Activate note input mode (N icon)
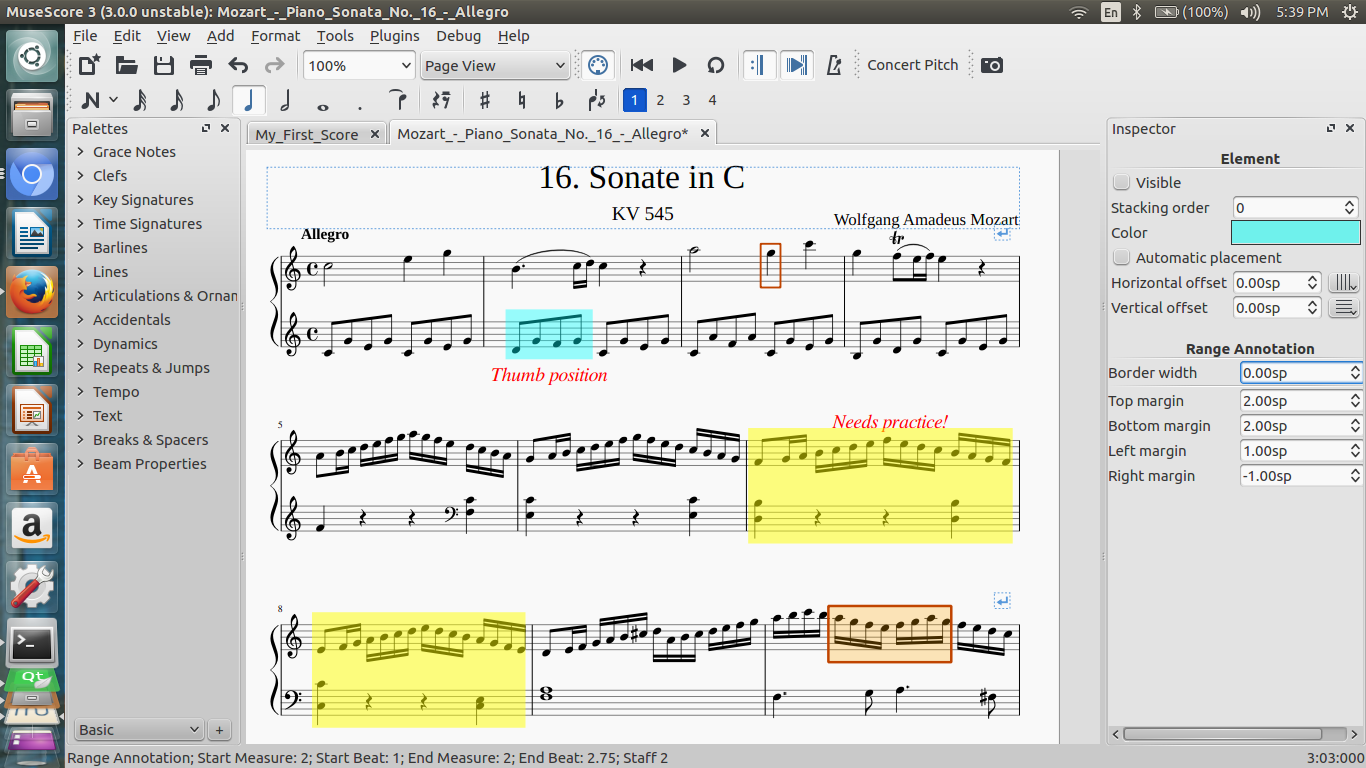The height and width of the screenshot is (768, 1366). [x=90, y=100]
